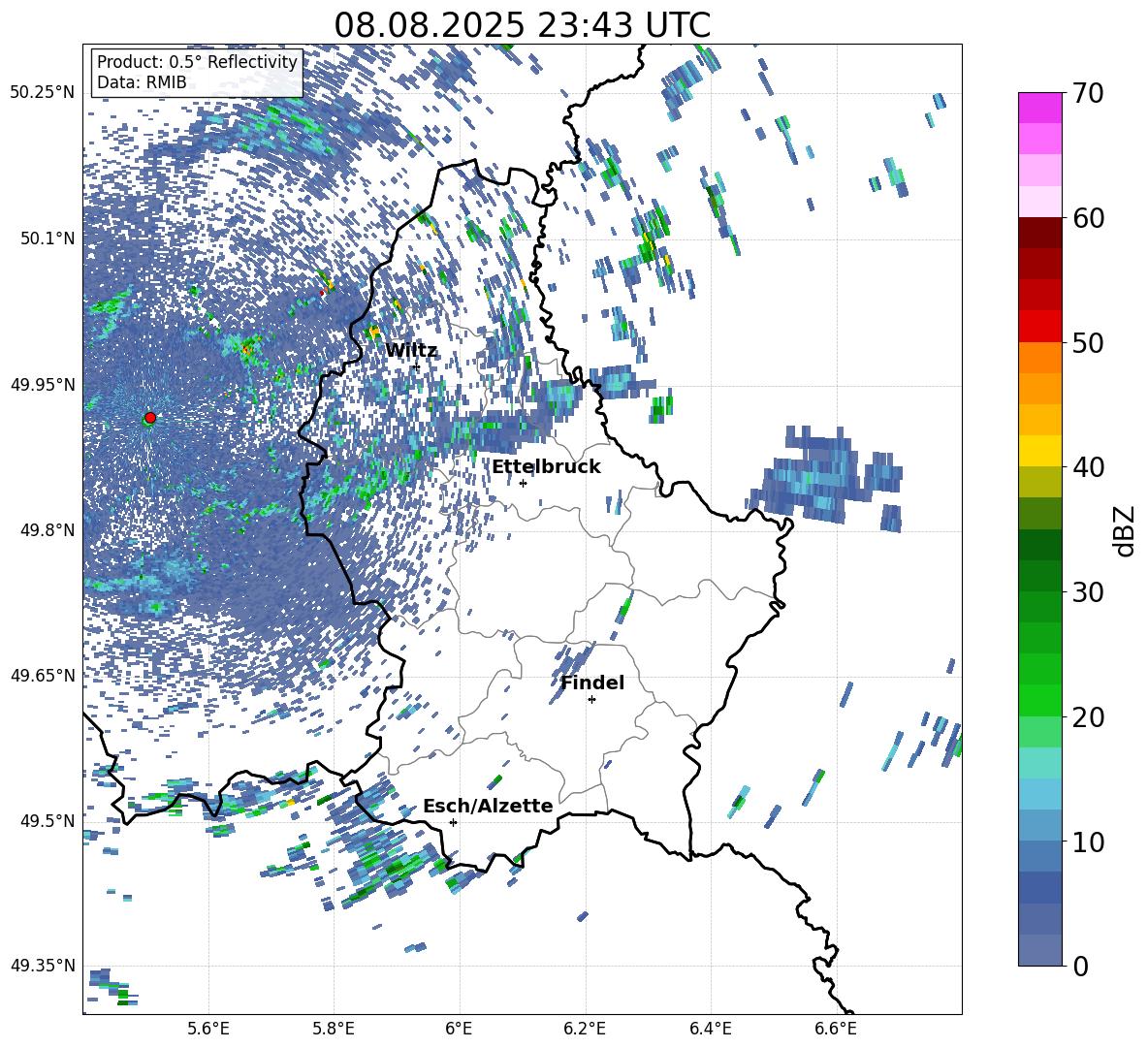Click the Ettelbruck city label
Screen dimensions: 1148x1048
[x=546, y=467]
